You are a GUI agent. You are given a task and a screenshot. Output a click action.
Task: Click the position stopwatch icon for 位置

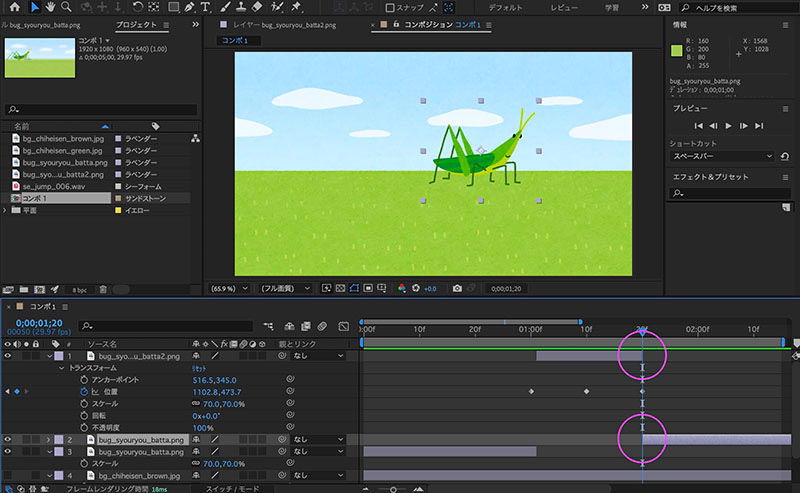pyautogui.click(x=84, y=393)
